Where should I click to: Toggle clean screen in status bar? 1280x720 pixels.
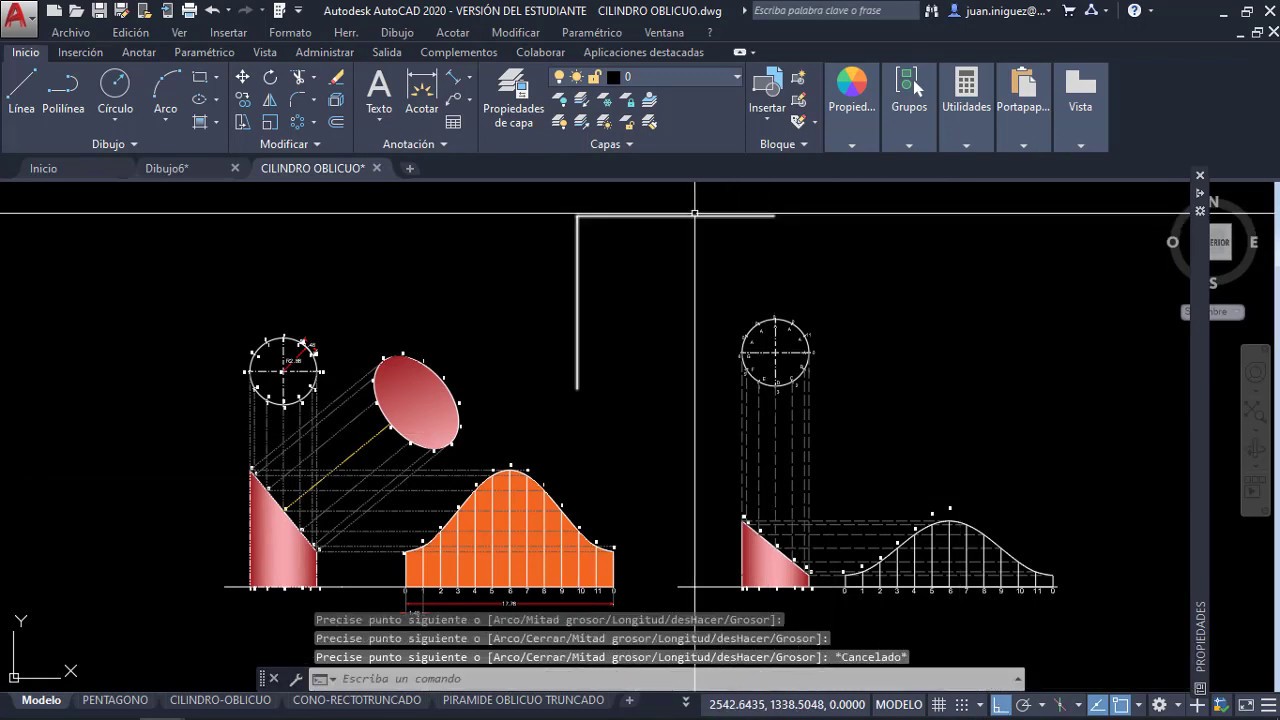[x=1246, y=705]
